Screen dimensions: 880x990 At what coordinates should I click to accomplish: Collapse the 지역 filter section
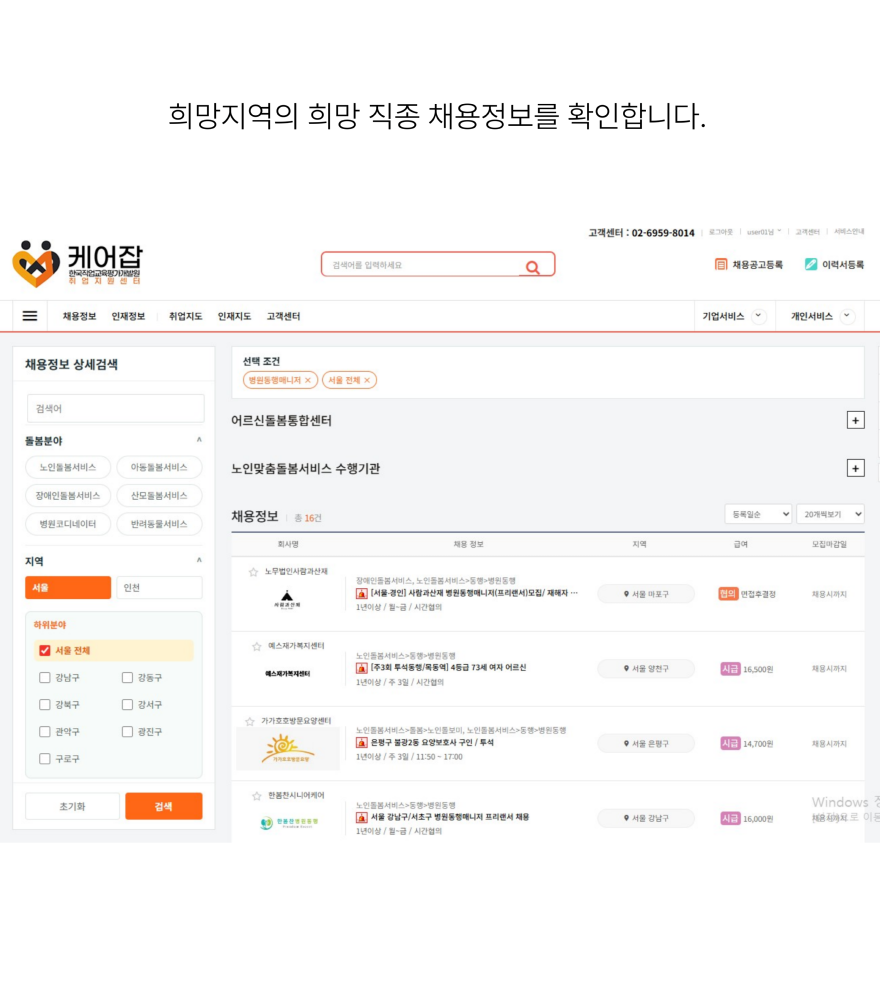[x=199, y=561]
